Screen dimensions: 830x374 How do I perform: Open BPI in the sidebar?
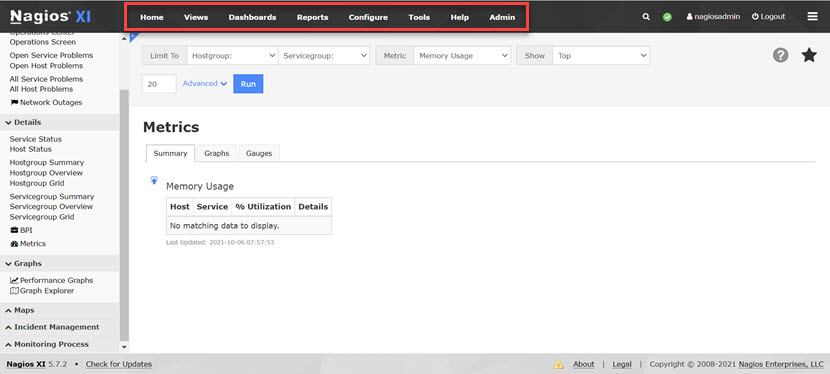21,230
